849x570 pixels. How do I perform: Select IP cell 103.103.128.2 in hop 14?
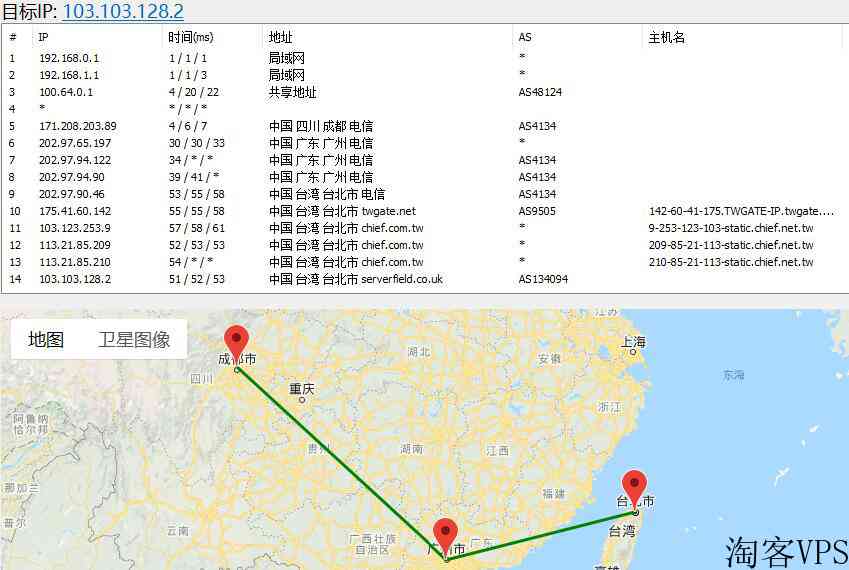point(75,279)
